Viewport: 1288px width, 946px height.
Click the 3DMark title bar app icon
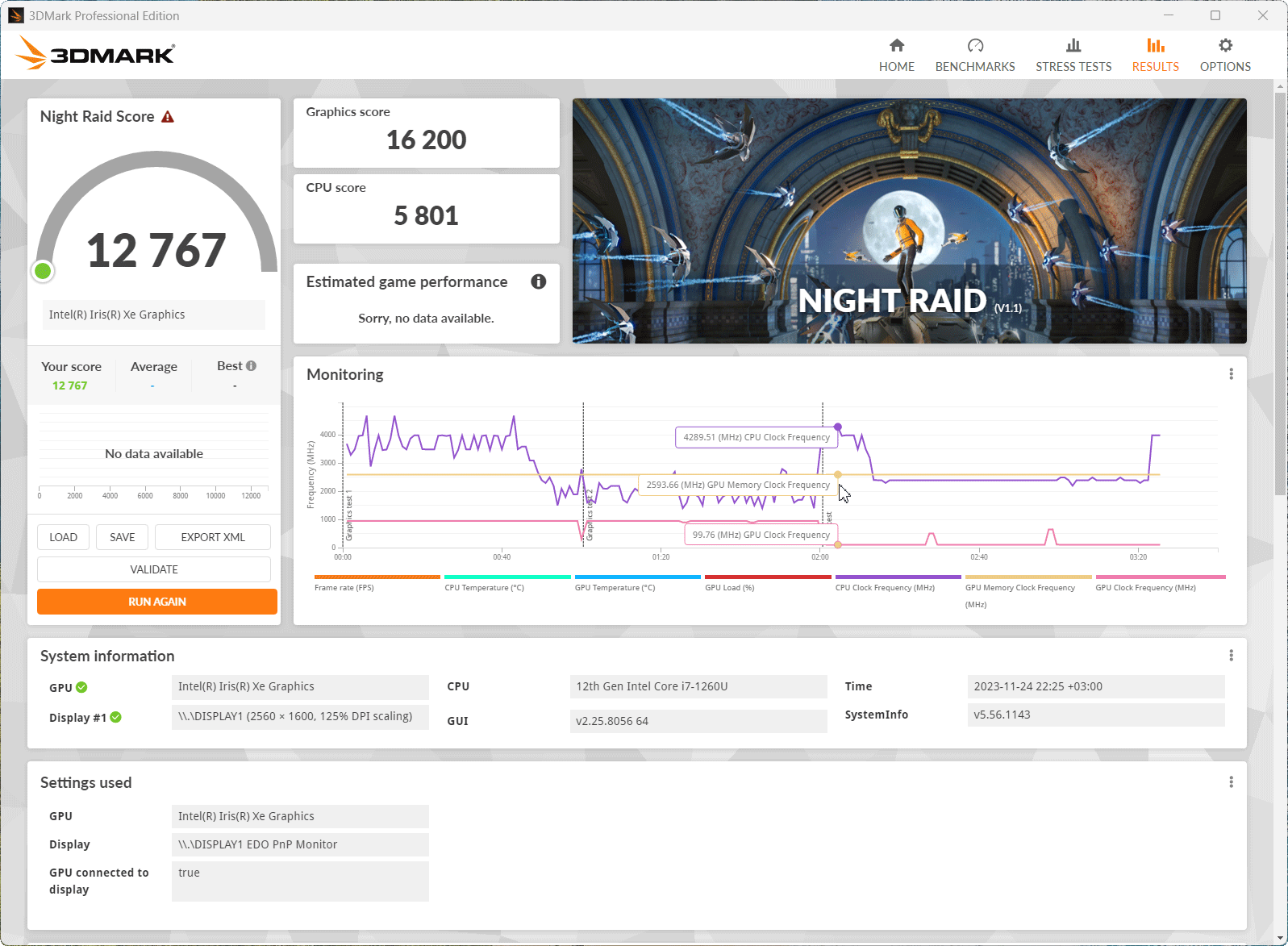pyautogui.click(x=16, y=15)
